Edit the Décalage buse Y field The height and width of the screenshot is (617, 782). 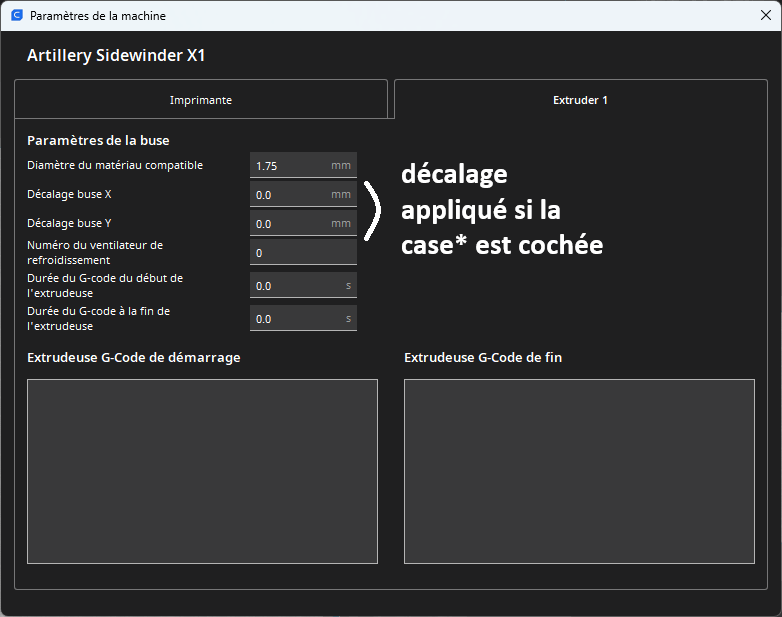tap(303, 223)
